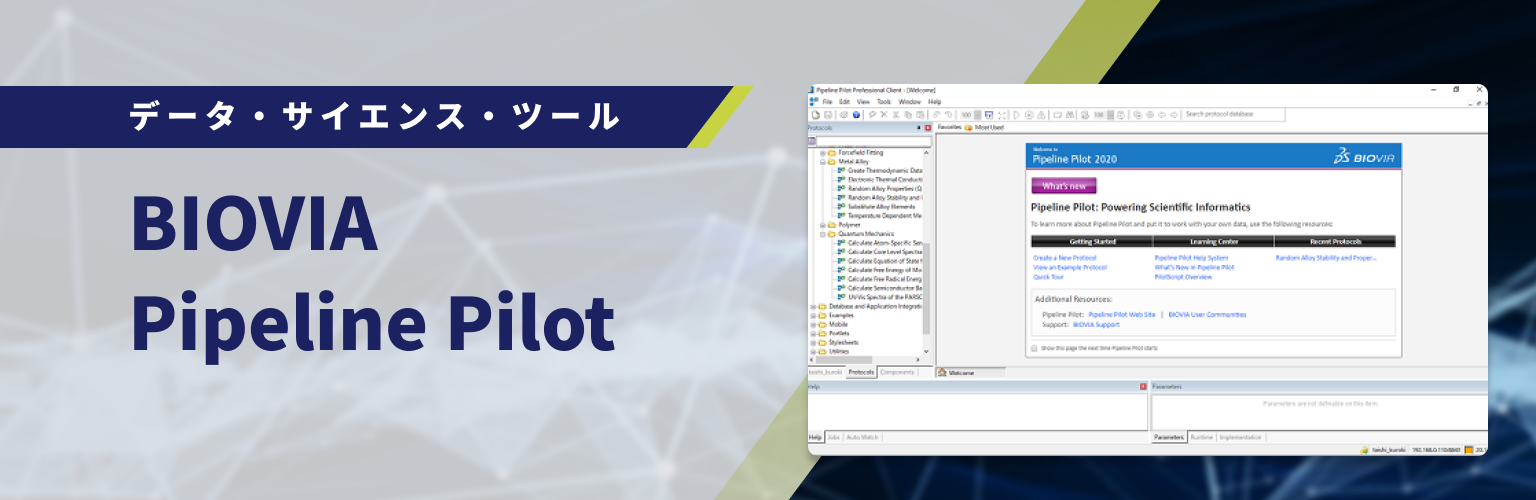Open Pipeline Pilot Web Site link
The image size is (1536, 500).
pyautogui.click(x=1122, y=314)
